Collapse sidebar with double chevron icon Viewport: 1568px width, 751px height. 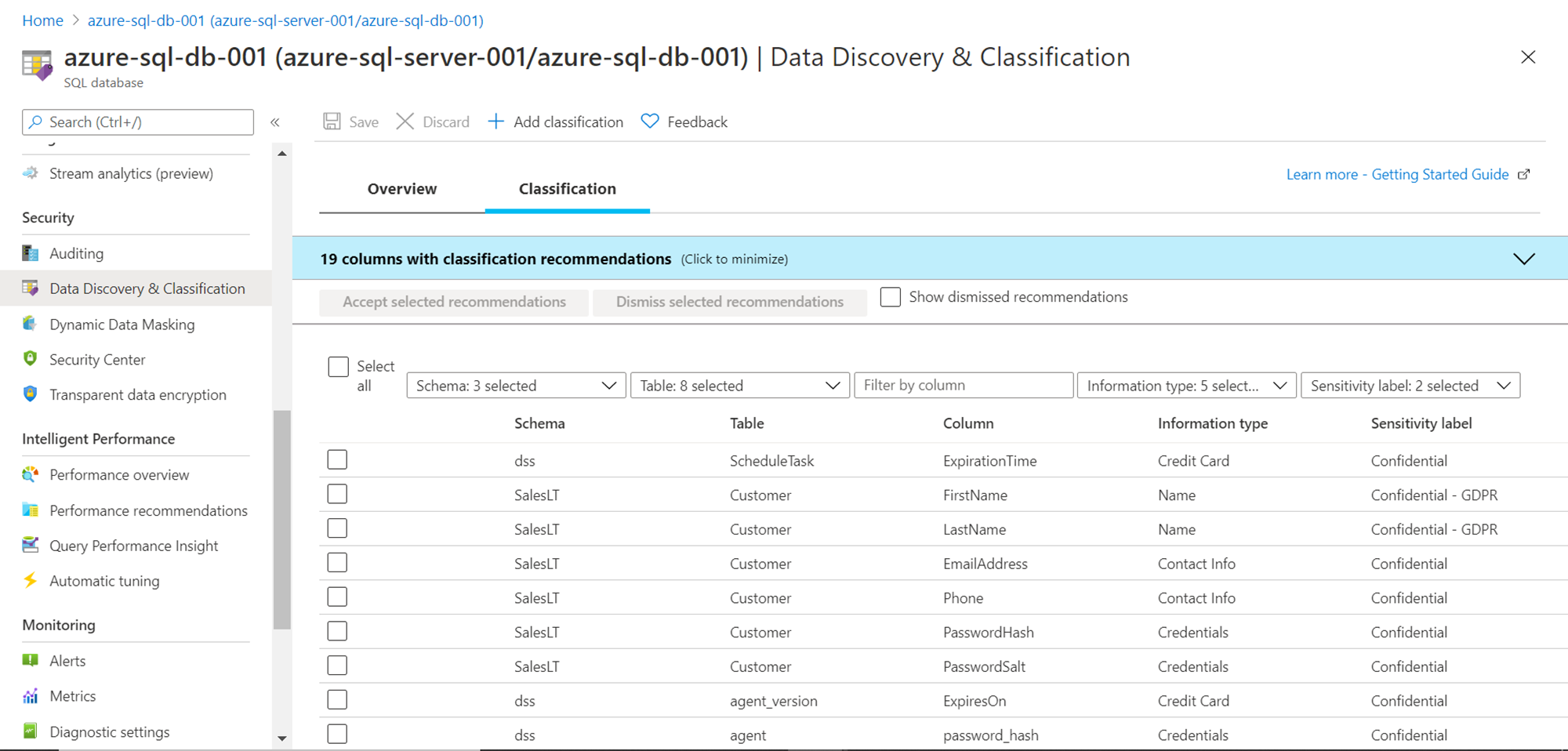tap(275, 122)
